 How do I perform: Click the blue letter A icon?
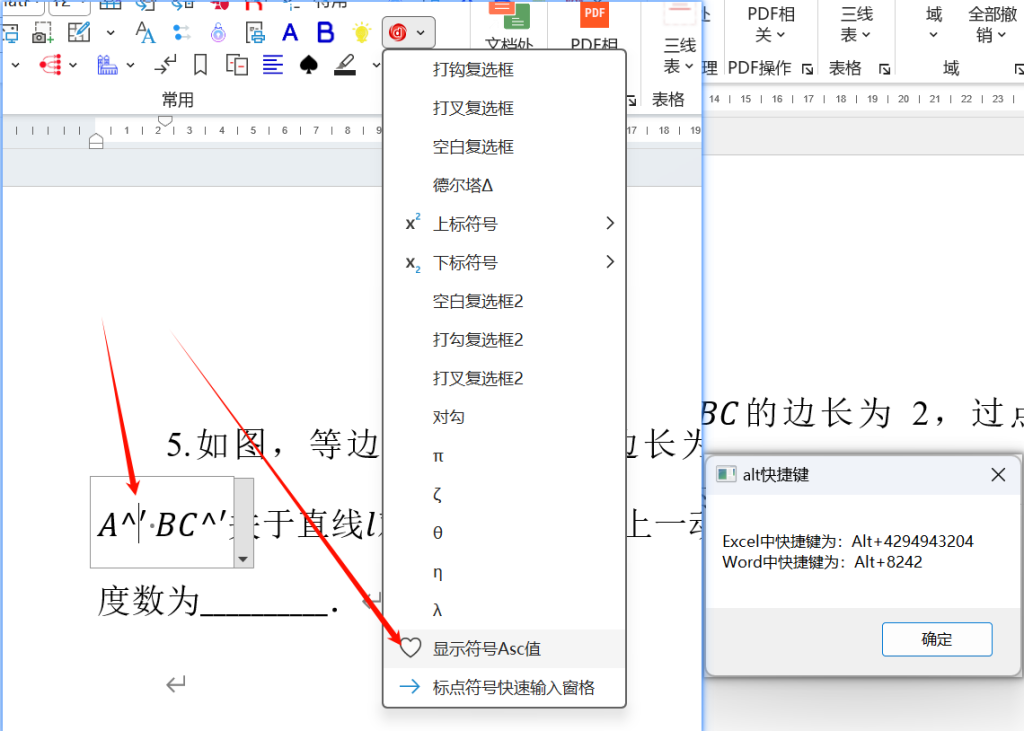pos(290,32)
